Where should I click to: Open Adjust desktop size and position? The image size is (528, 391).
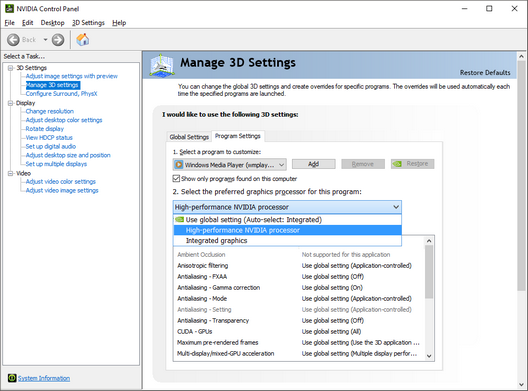coord(68,155)
